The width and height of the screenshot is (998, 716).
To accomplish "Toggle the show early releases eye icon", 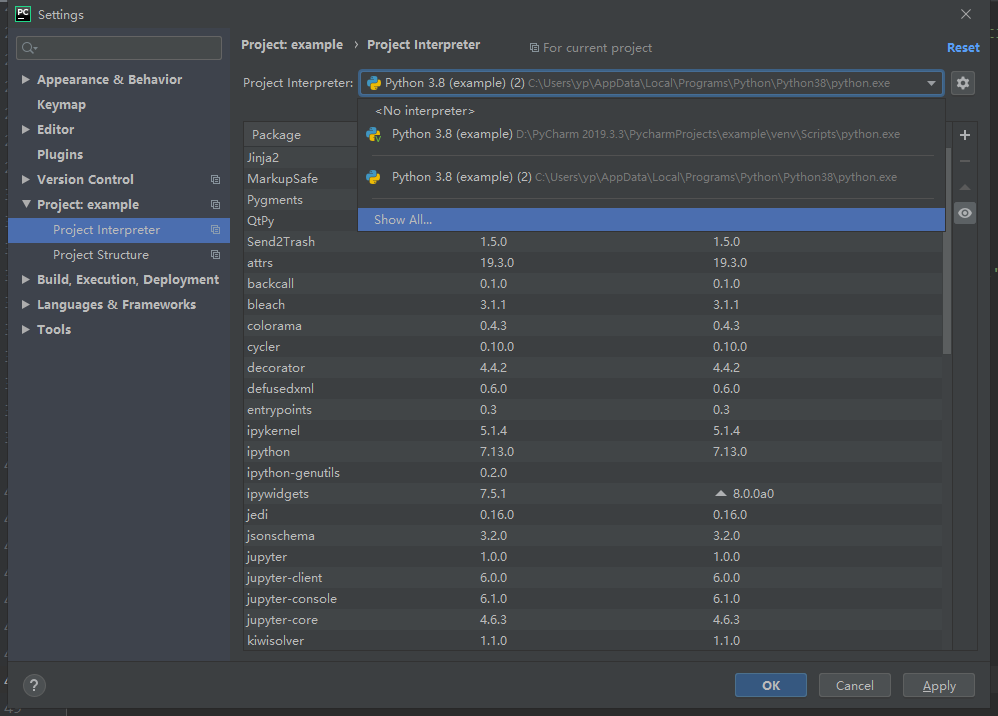I will click(965, 213).
